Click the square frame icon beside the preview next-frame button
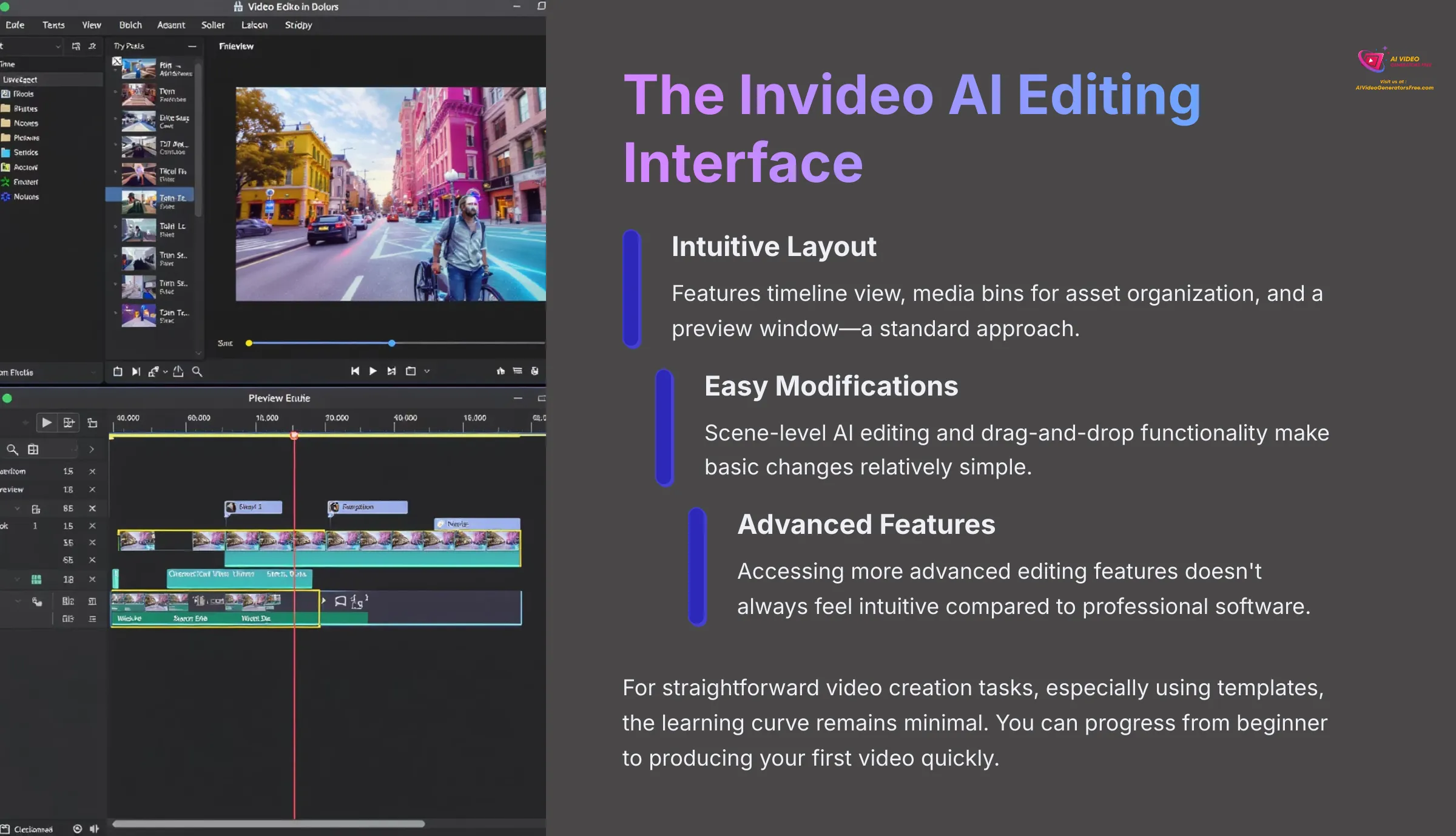 coord(411,371)
